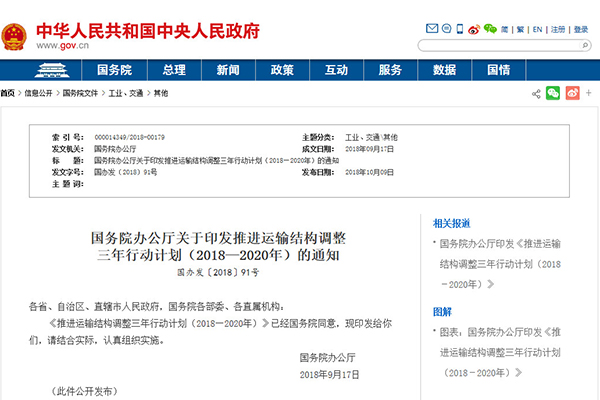Open the 相关报道 related article link
Viewport: 600px width, 400px height.
500,264
